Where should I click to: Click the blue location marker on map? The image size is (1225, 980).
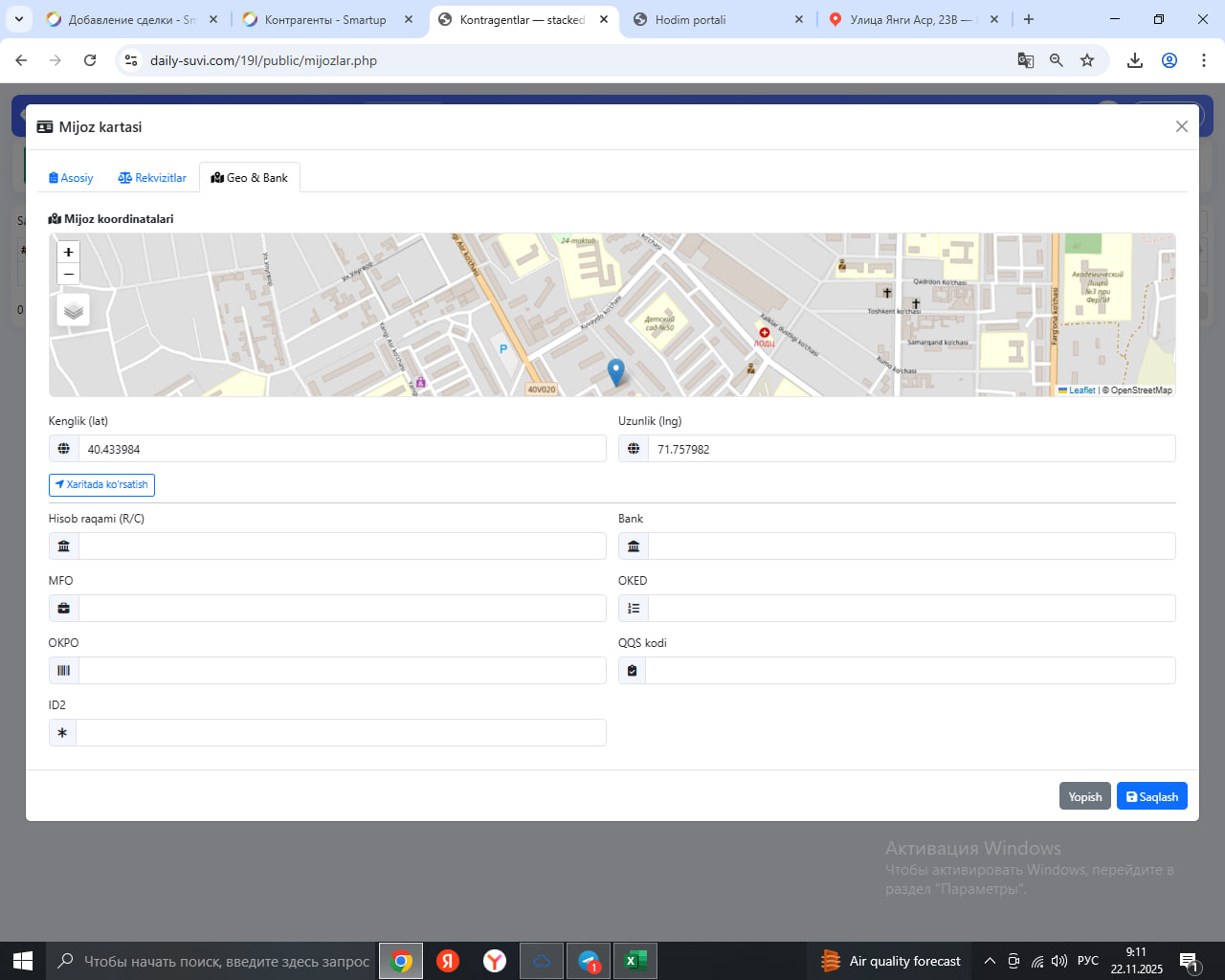(616, 371)
